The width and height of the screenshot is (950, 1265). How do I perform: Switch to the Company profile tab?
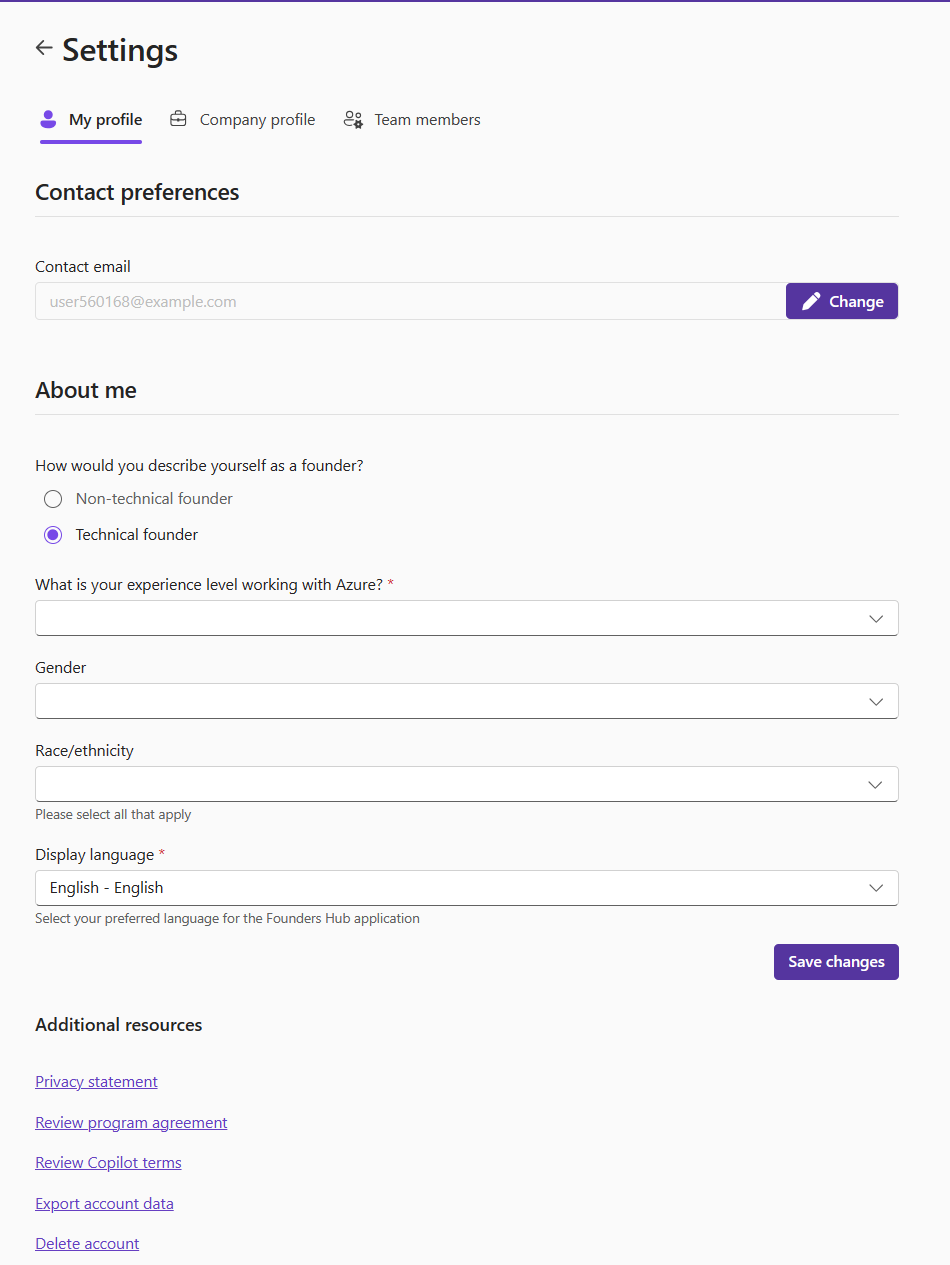[257, 120]
